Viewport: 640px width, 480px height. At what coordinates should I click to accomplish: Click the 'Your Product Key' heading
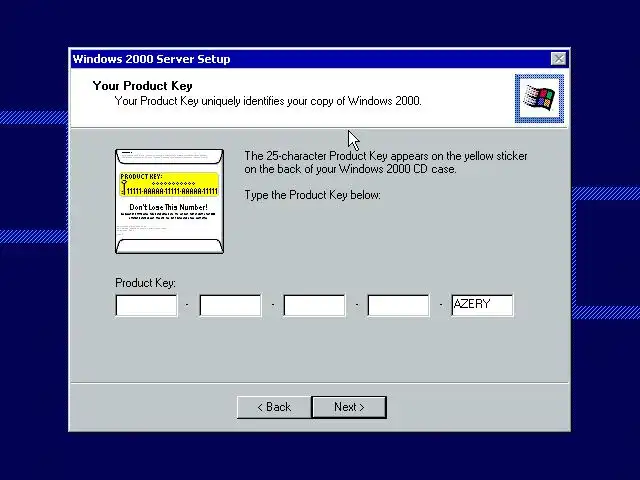(x=142, y=86)
